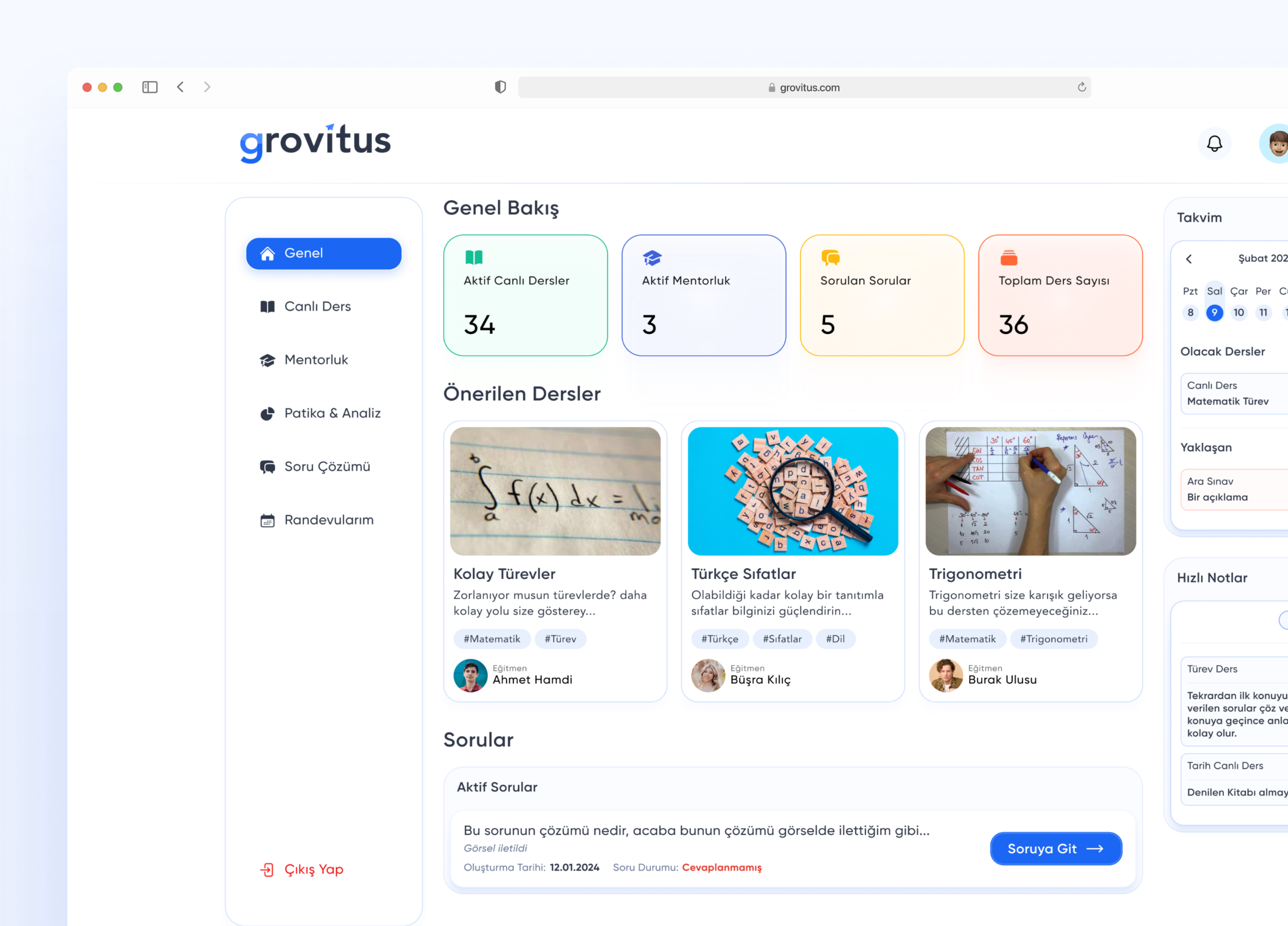Select day 10 in the calendar
Screen dimensions: 1288x926
1238,312
